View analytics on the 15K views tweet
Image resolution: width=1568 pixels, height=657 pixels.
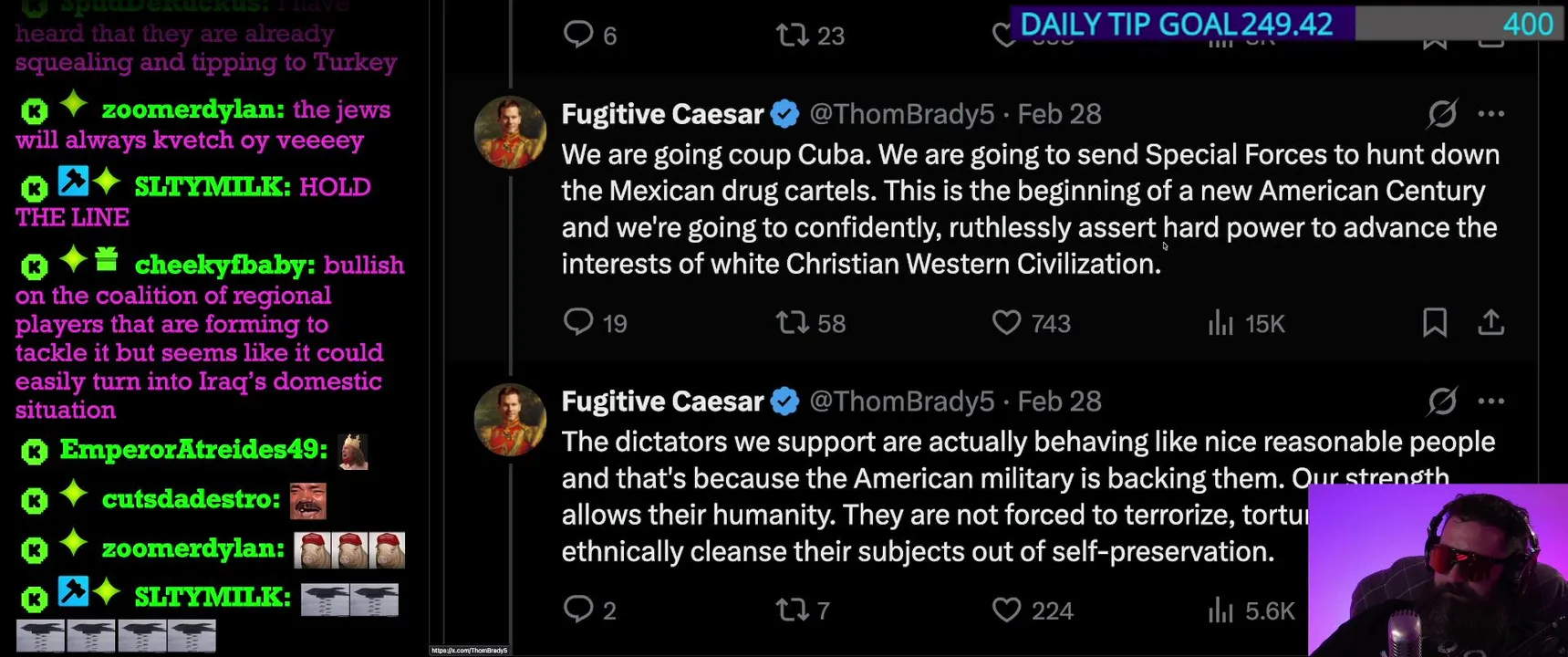[1220, 322]
